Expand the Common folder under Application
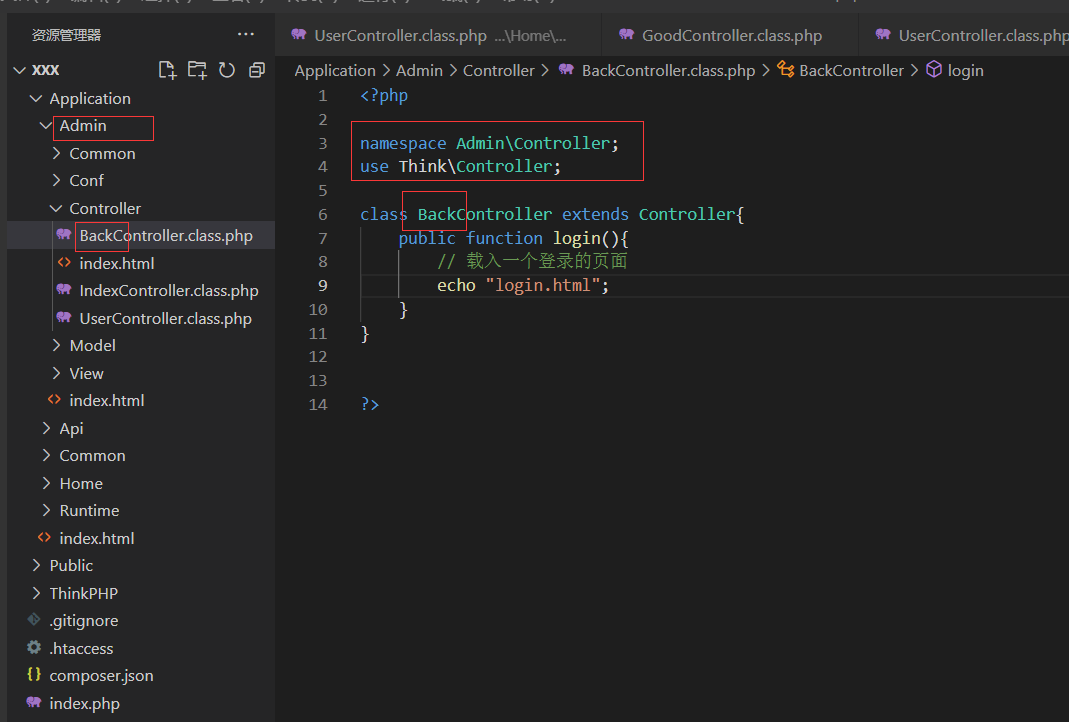Screen dimensions: 1069x722 point(46,455)
